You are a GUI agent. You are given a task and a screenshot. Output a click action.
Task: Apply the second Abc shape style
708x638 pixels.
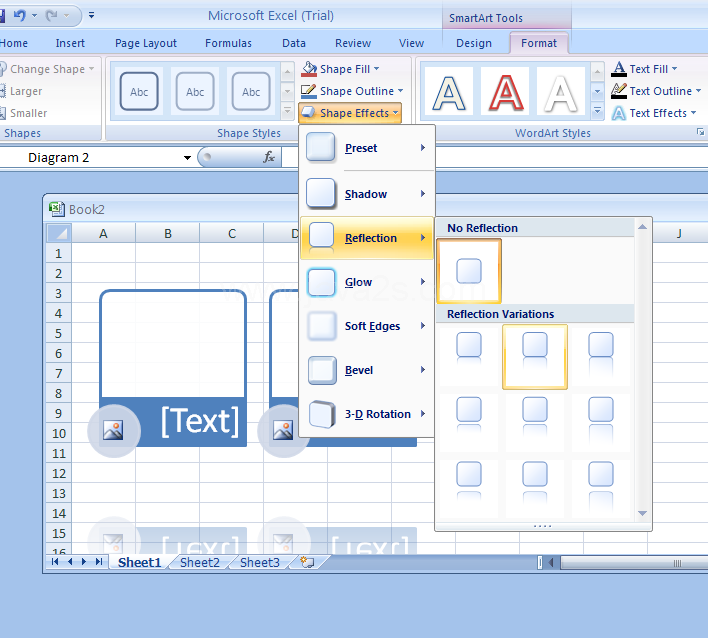tap(195, 92)
